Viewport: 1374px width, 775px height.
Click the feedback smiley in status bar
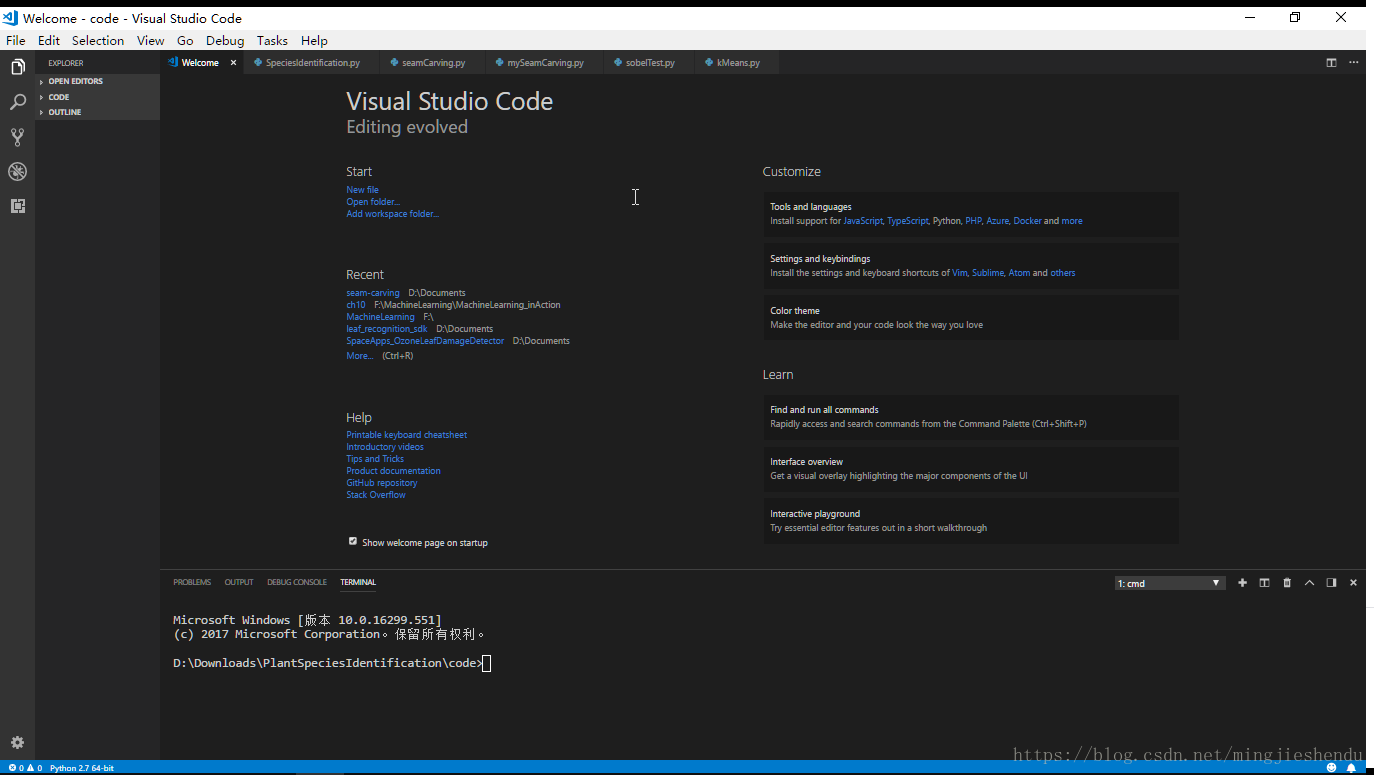coord(1331,768)
